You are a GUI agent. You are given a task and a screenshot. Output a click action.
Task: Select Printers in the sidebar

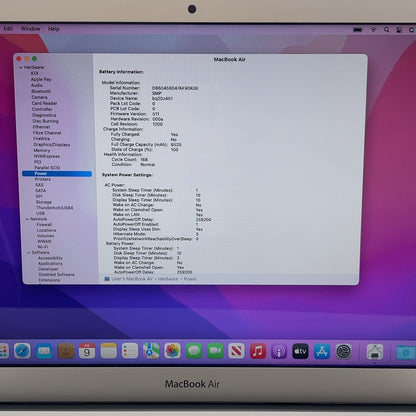tap(43, 179)
